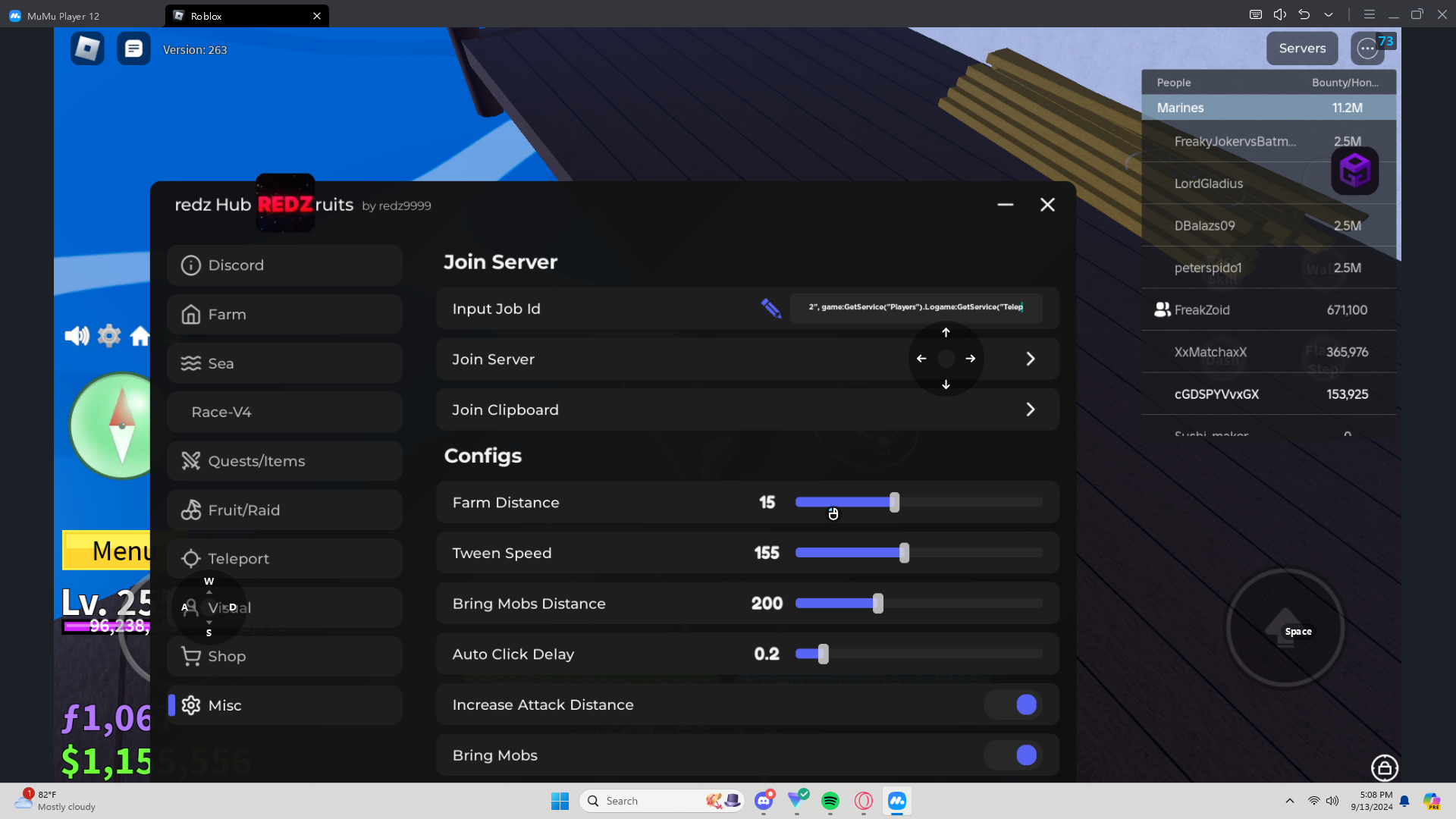Viewport: 1456px width, 819px height.
Task: Click the Join Clipboard arrow chevron
Action: coord(1031,409)
